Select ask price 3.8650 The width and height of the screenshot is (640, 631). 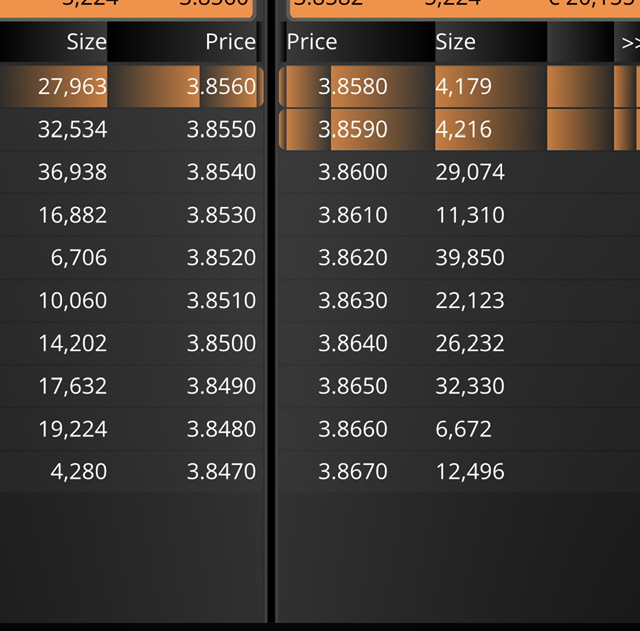[353, 386]
